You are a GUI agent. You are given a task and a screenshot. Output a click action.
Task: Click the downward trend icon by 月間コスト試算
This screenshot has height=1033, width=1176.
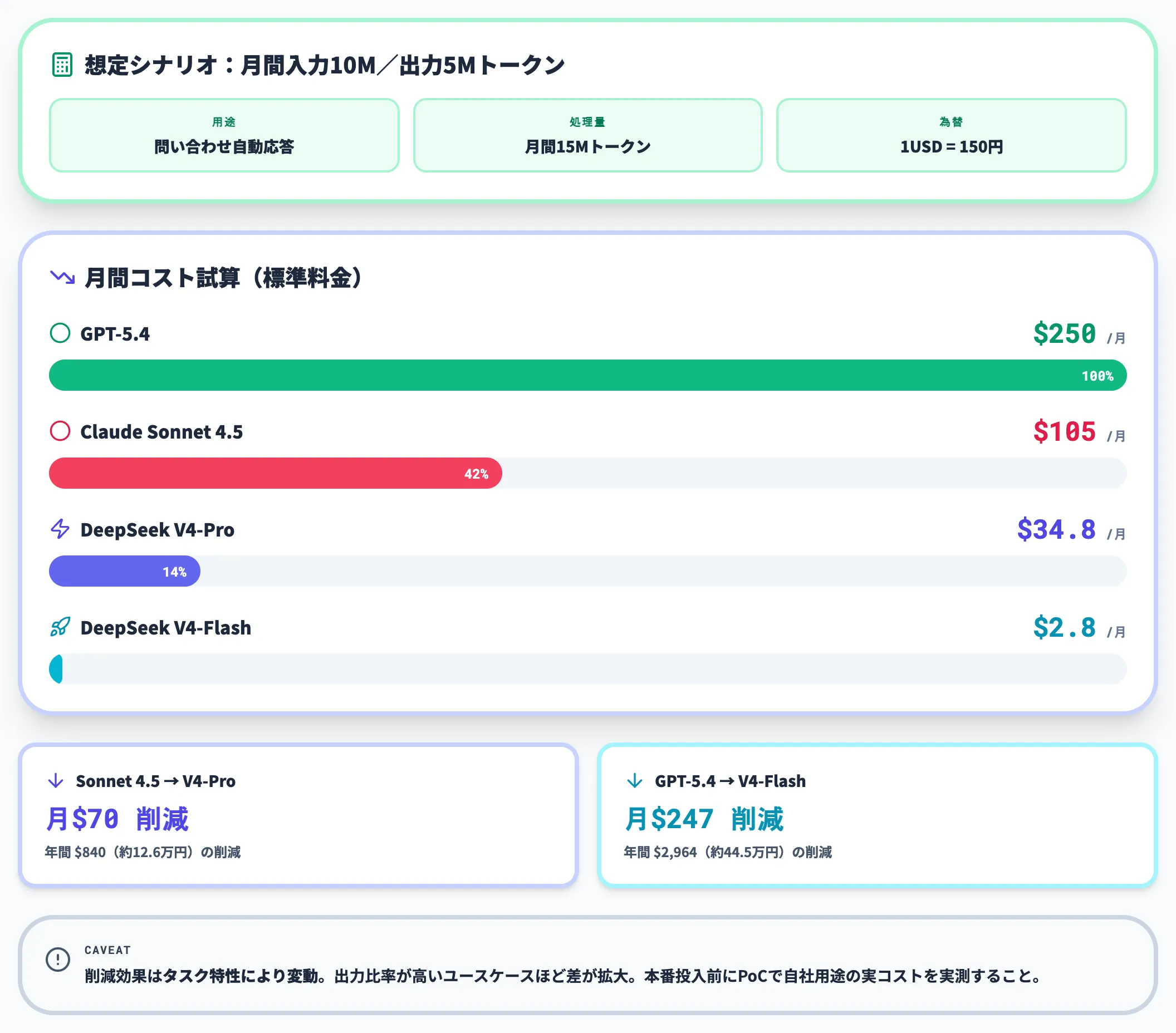coord(62,277)
